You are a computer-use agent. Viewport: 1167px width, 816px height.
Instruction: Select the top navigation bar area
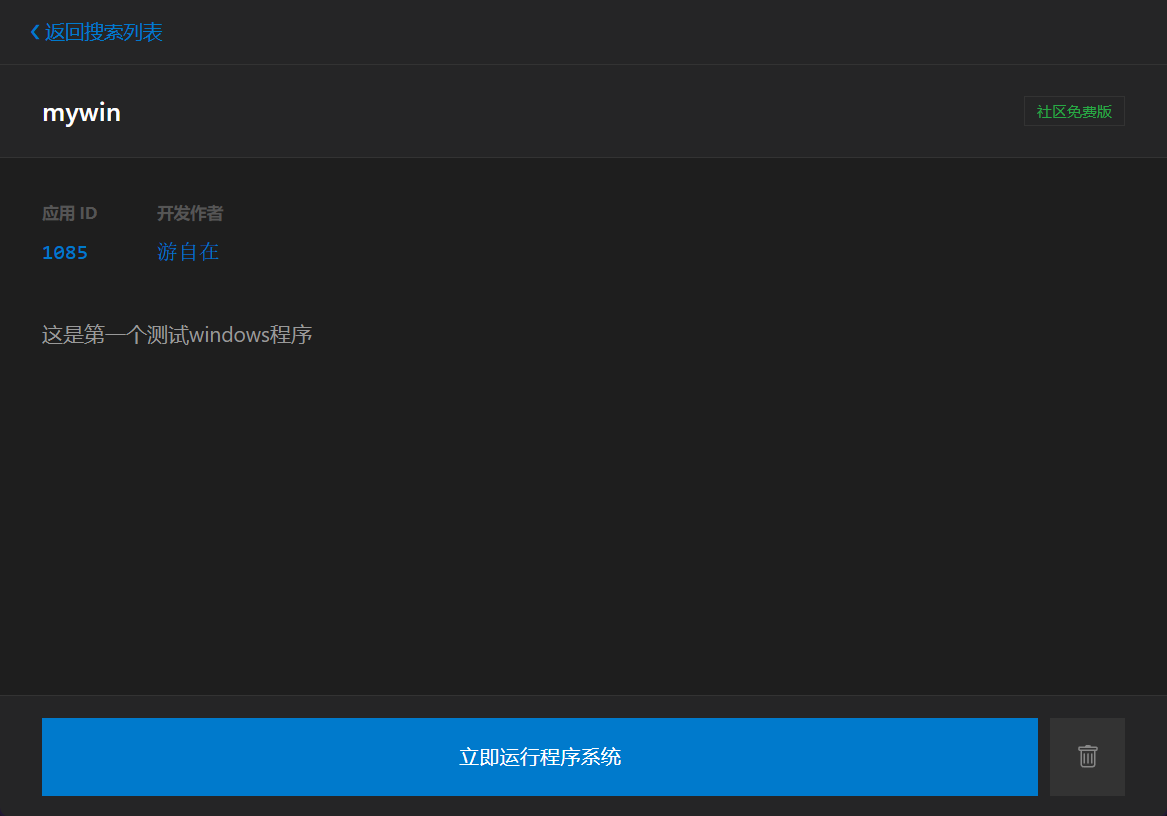click(583, 31)
